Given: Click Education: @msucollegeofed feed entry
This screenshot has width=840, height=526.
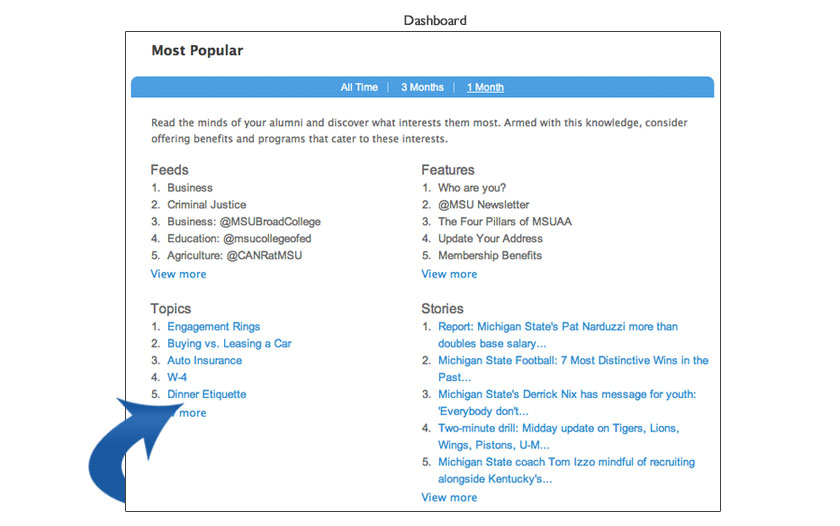Looking at the screenshot, I should [x=239, y=238].
